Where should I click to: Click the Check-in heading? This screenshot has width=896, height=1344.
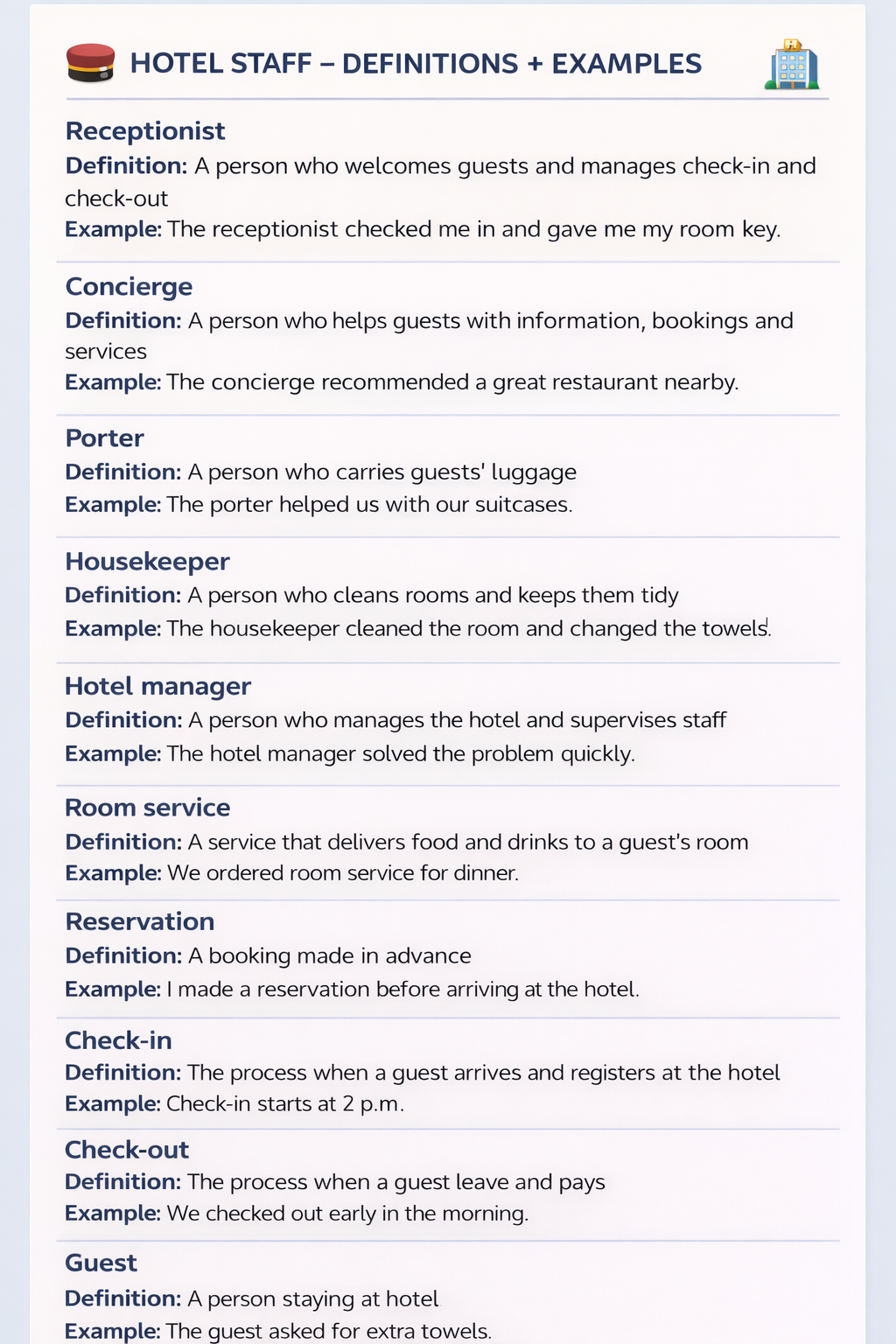tap(118, 1040)
